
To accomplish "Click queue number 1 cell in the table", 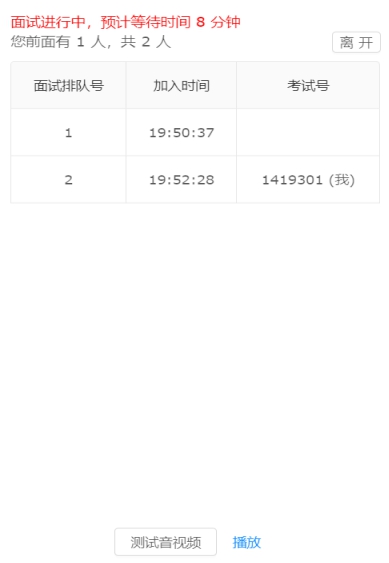I will (69, 132).
